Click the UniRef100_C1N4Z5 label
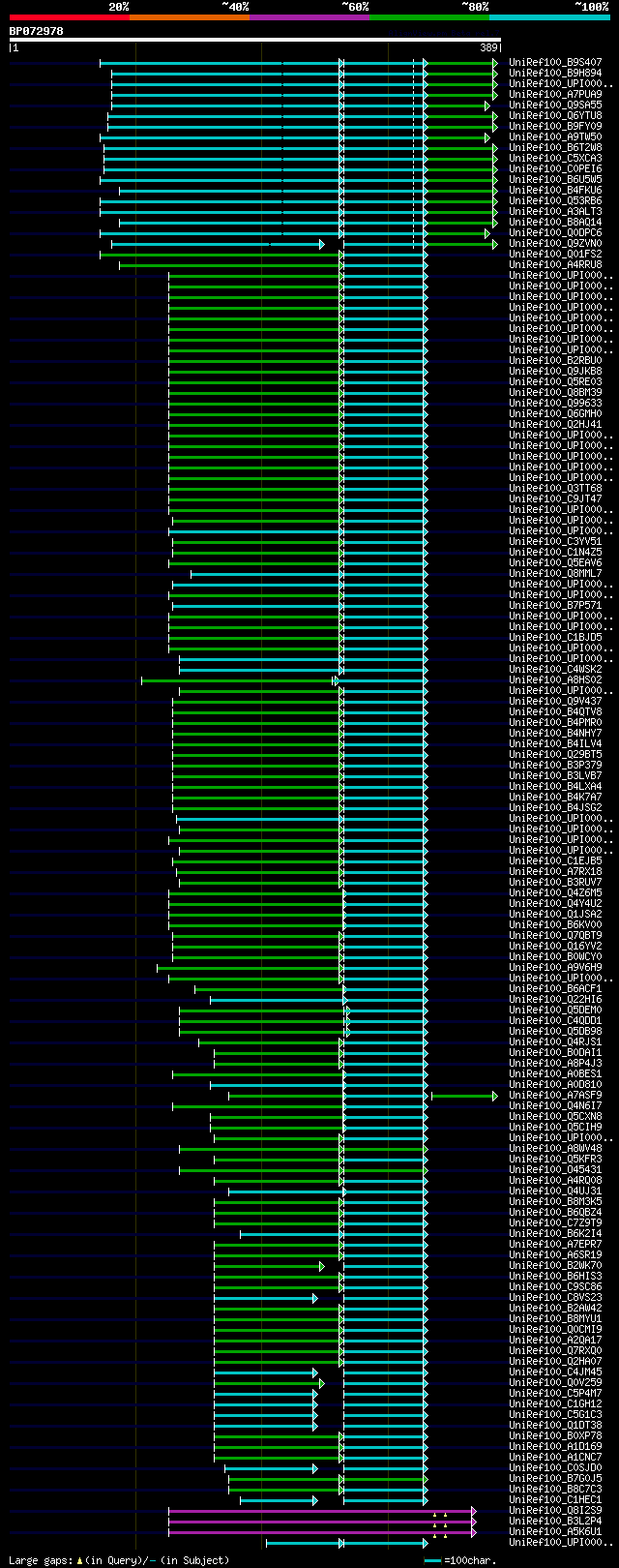 [555, 552]
